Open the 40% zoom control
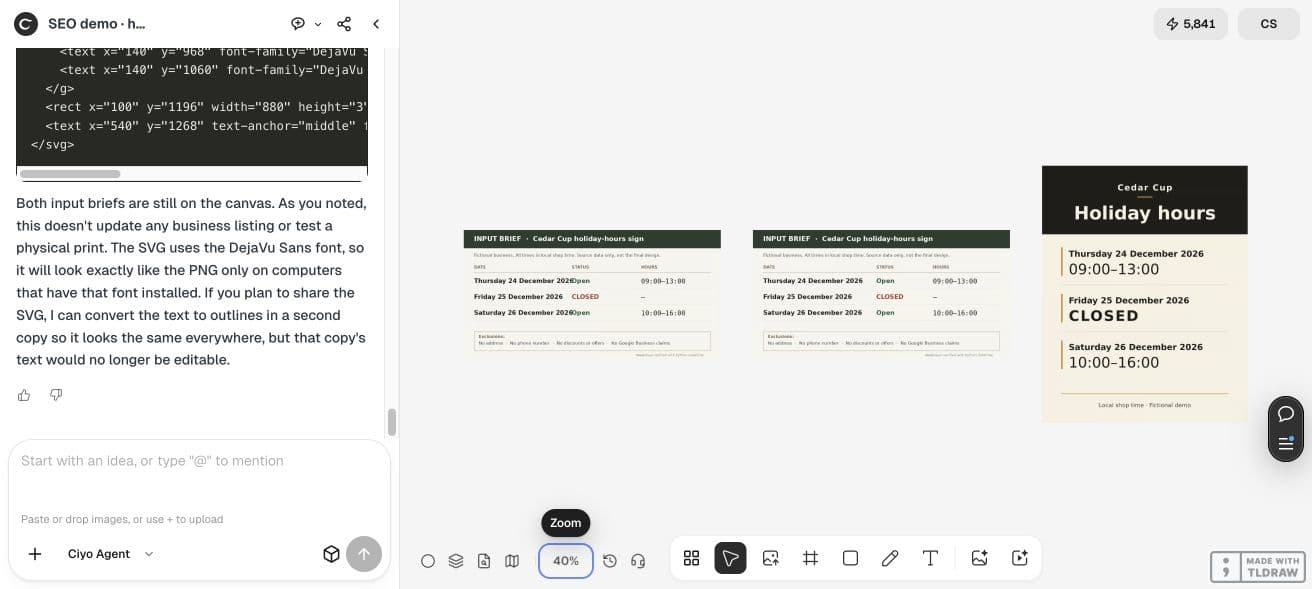Screen dimensions: 1312x589 coord(566,561)
